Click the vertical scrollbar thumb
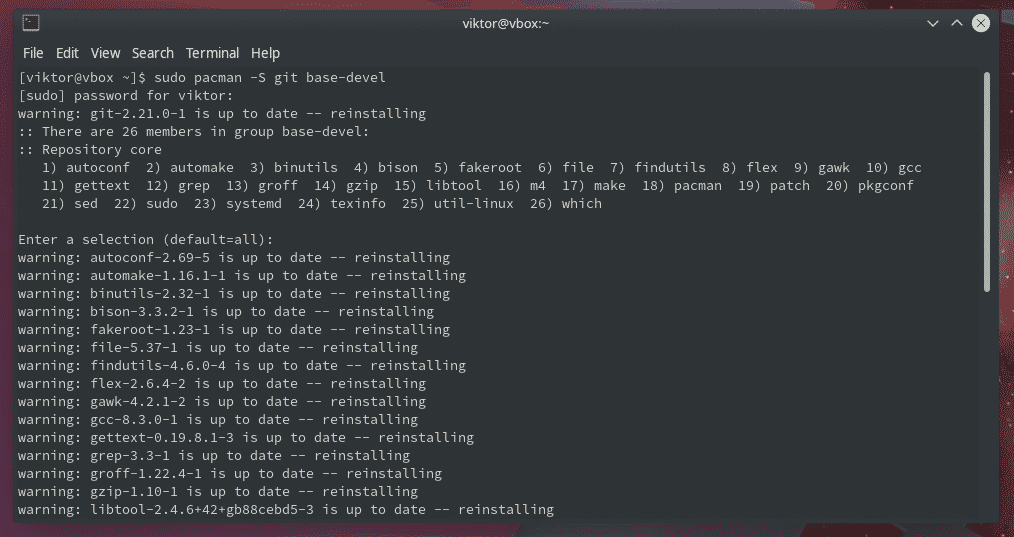The height and width of the screenshot is (537, 1014). pos(987,182)
